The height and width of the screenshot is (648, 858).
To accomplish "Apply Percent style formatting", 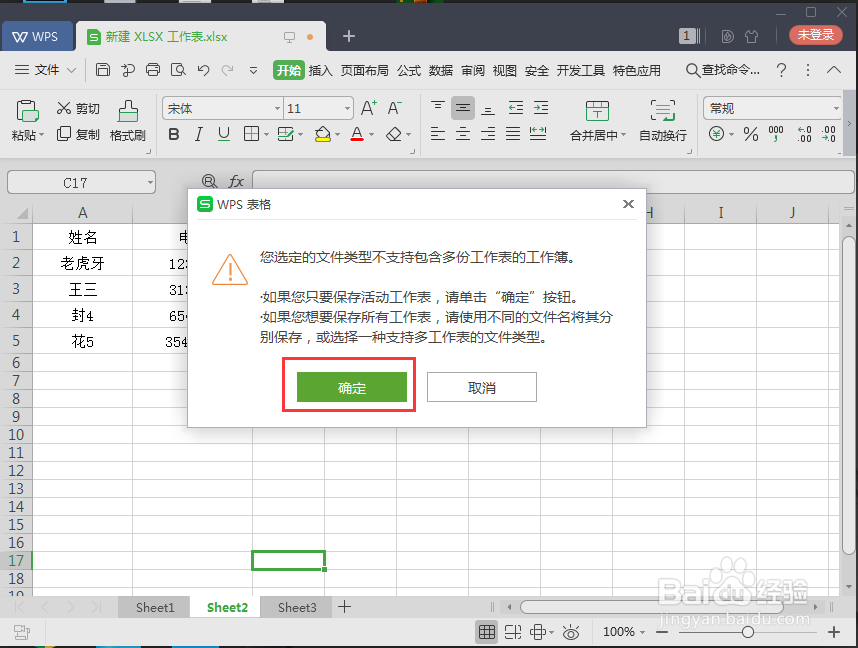I will click(751, 135).
